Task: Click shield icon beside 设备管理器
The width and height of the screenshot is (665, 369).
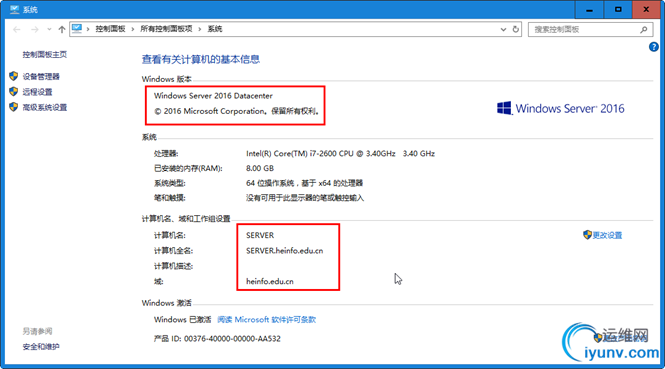Action: point(14,76)
